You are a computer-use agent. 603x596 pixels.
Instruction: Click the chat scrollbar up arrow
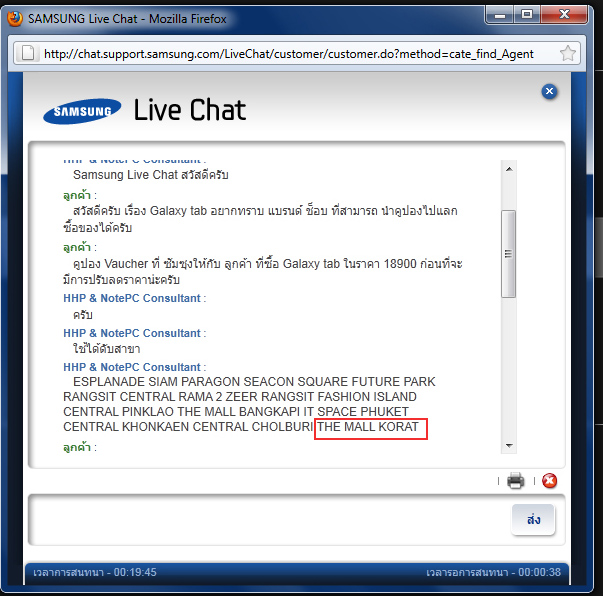pyautogui.click(x=509, y=169)
